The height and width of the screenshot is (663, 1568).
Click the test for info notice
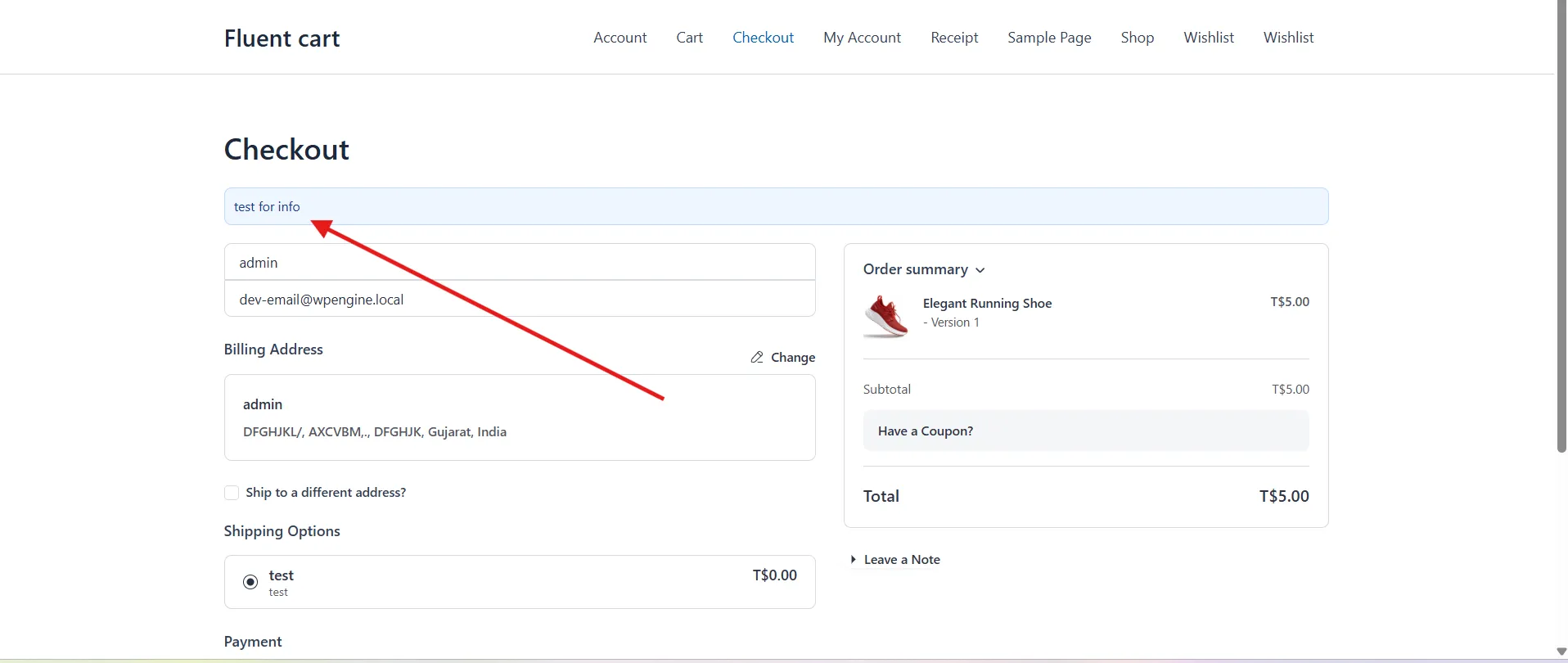(776, 206)
